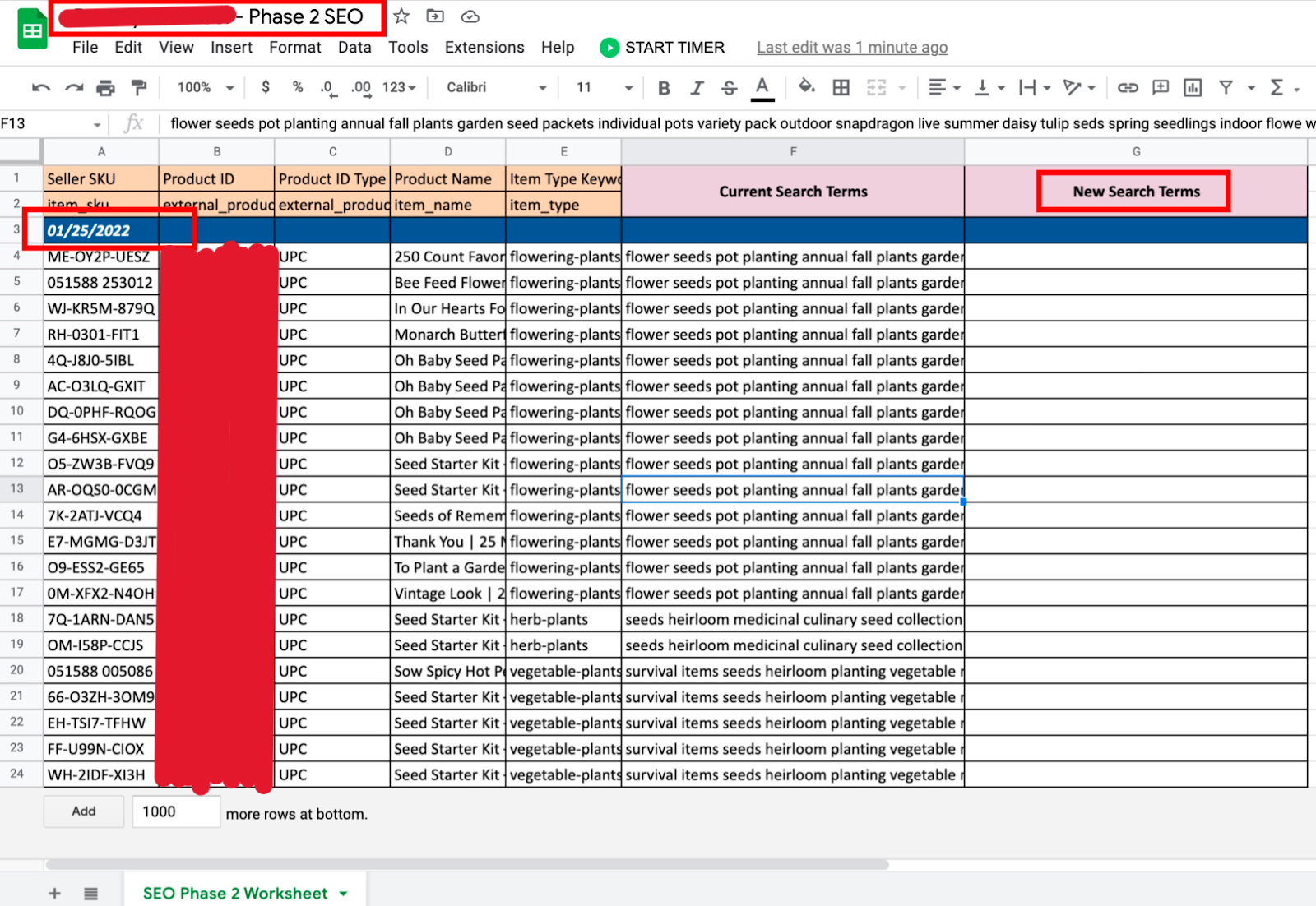Open the text wrapping dropdown
The height and width of the screenshot is (906, 1316).
coord(1035,87)
